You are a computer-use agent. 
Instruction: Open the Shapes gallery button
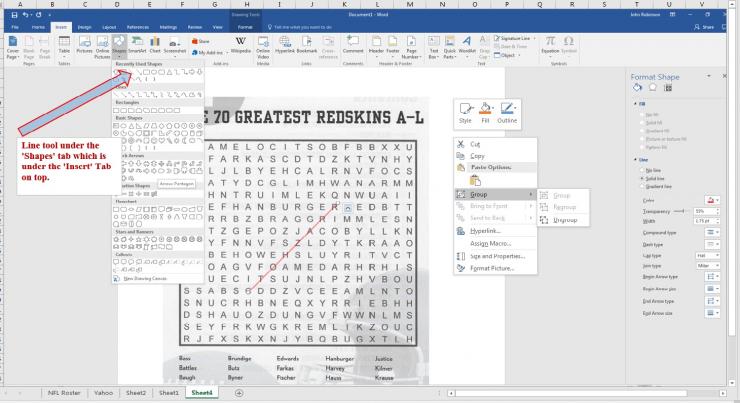[x=119, y=45]
